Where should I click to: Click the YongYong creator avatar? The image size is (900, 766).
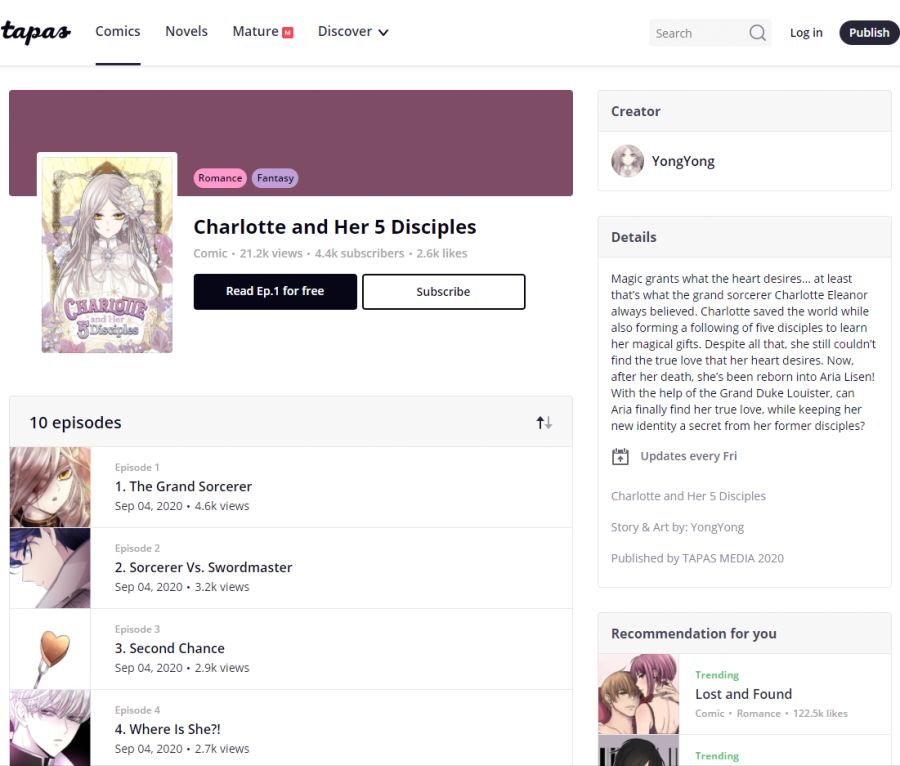[x=627, y=161]
